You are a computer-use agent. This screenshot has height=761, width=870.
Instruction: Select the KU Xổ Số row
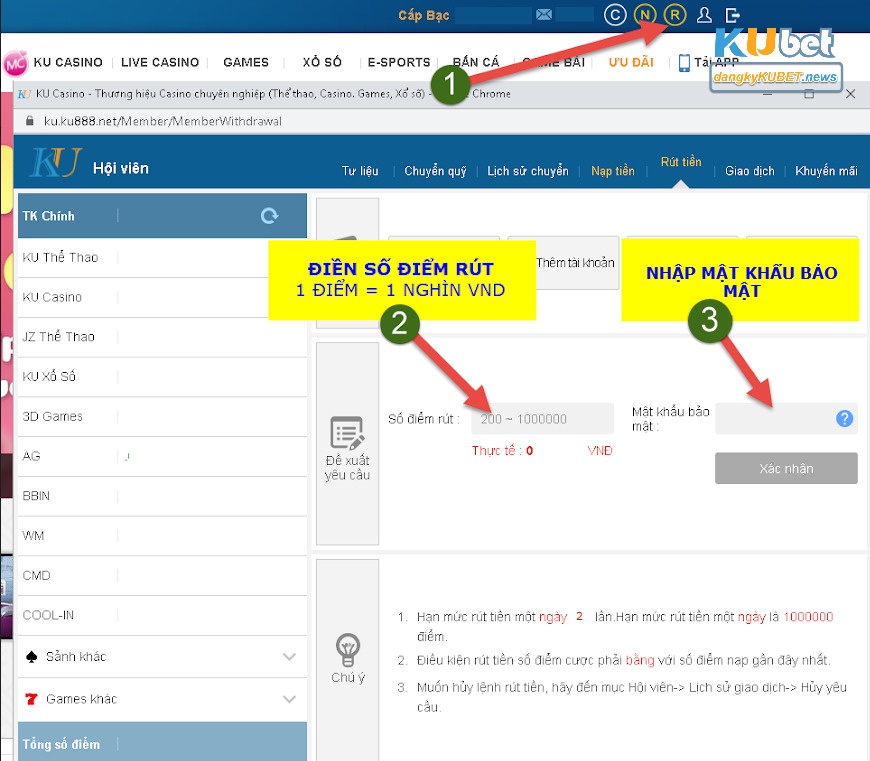tap(162, 377)
